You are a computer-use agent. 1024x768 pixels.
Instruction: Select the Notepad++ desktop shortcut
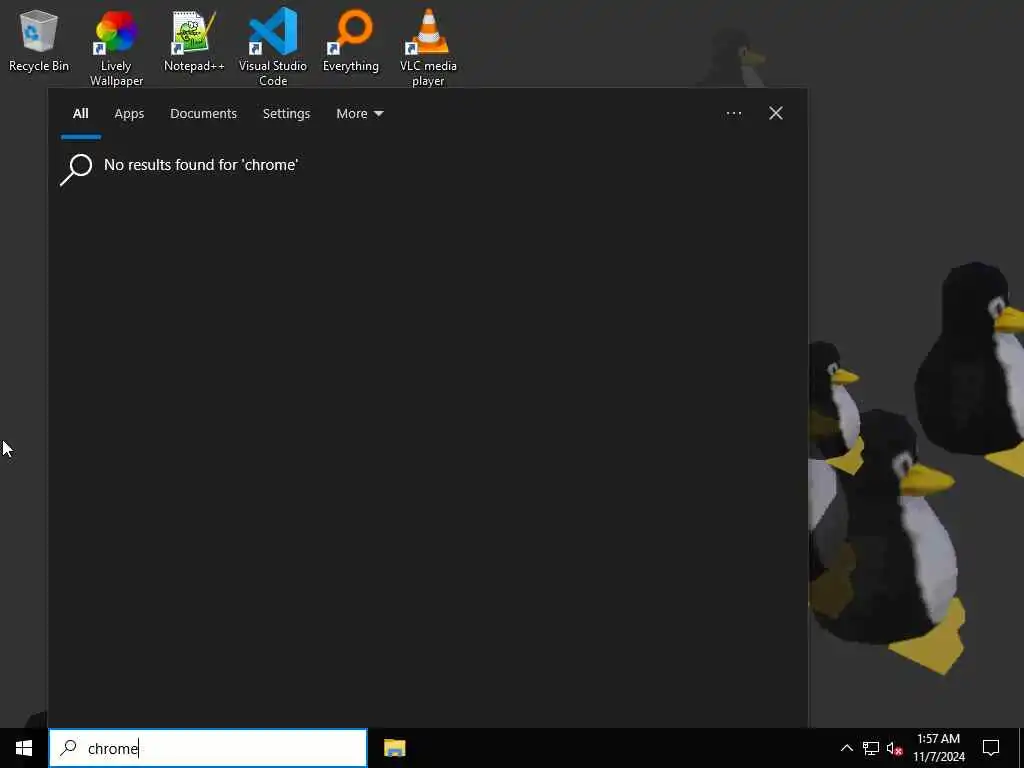click(x=194, y=40)
